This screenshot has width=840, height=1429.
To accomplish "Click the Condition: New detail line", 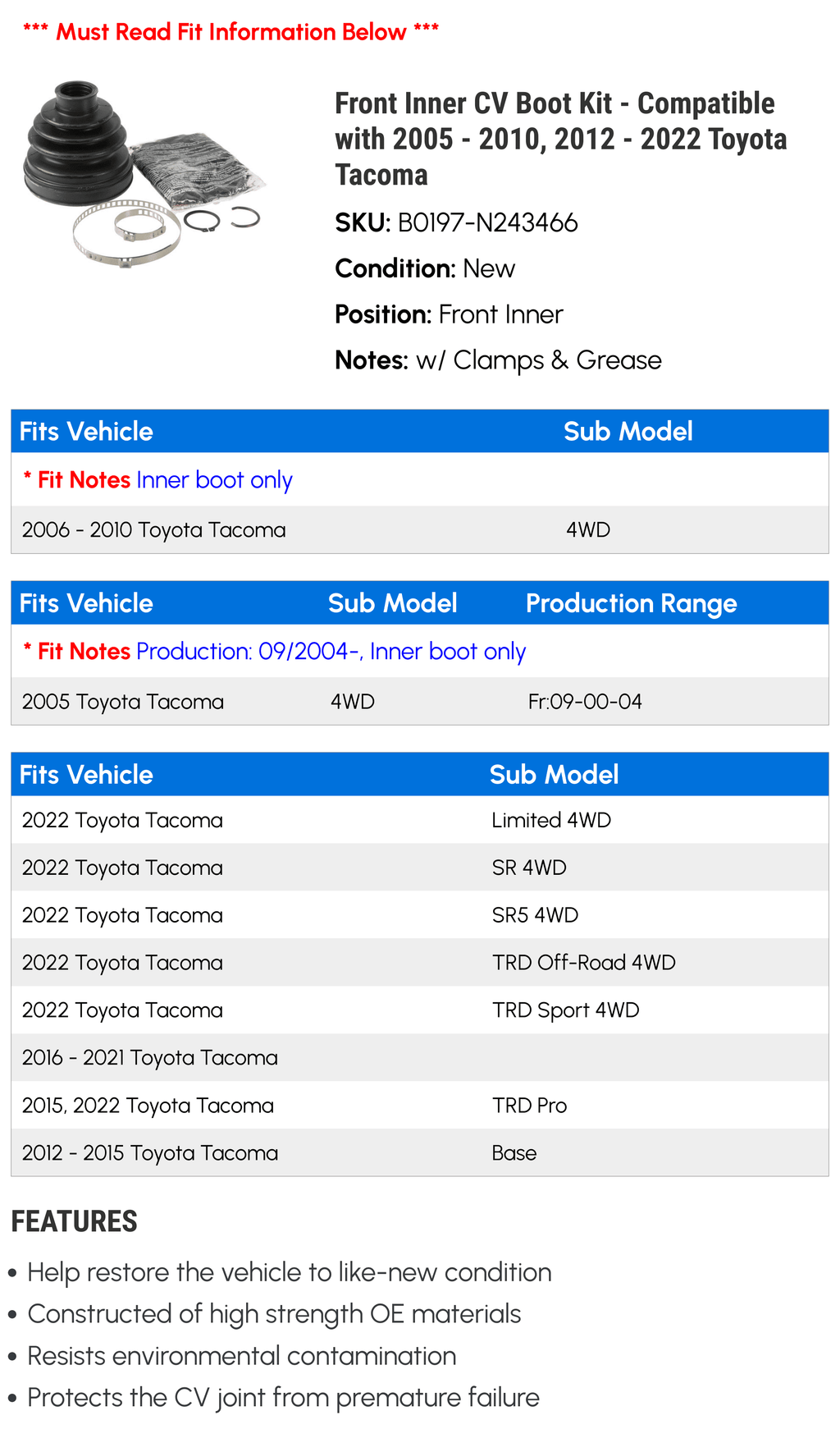I will click(x=425, y=268).
